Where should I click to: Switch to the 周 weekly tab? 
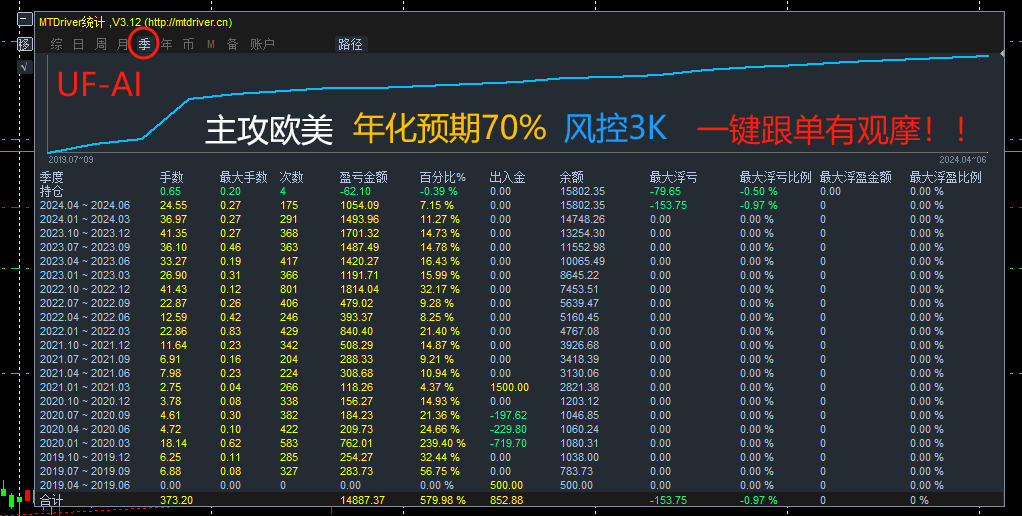click(100, 44)
